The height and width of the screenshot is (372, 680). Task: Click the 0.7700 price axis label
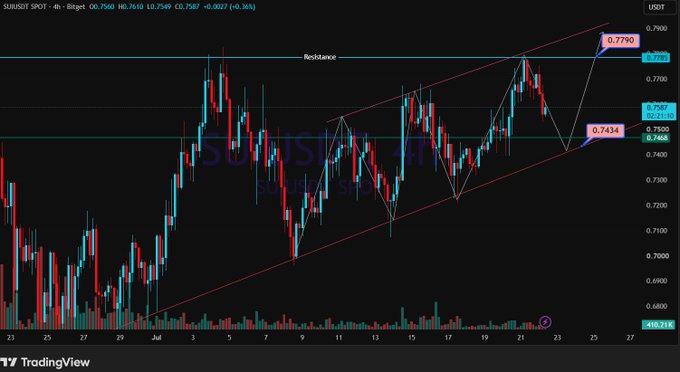[x=657, y=79]
